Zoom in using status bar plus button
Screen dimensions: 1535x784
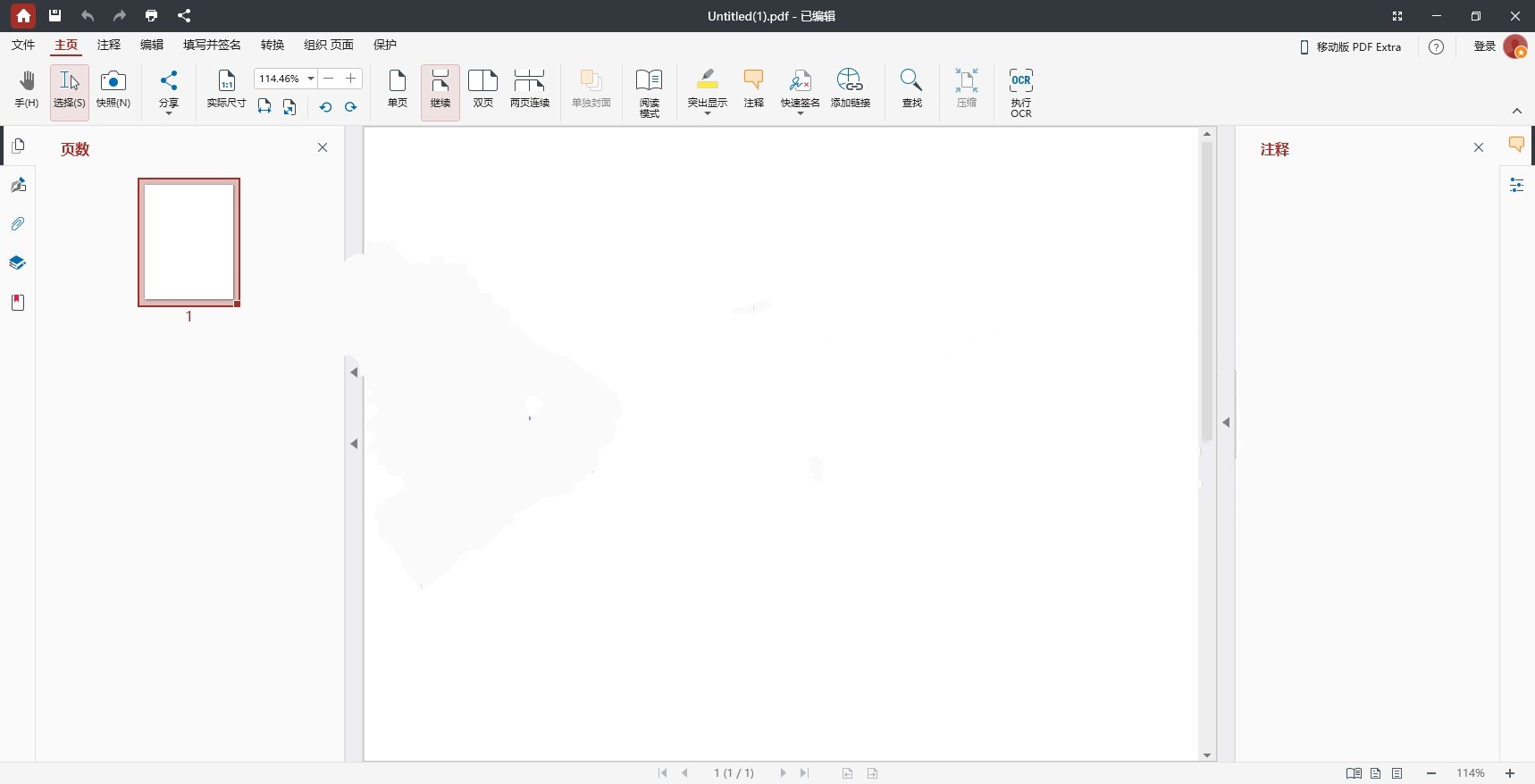pyautogui.click(x=1510, y=773)
